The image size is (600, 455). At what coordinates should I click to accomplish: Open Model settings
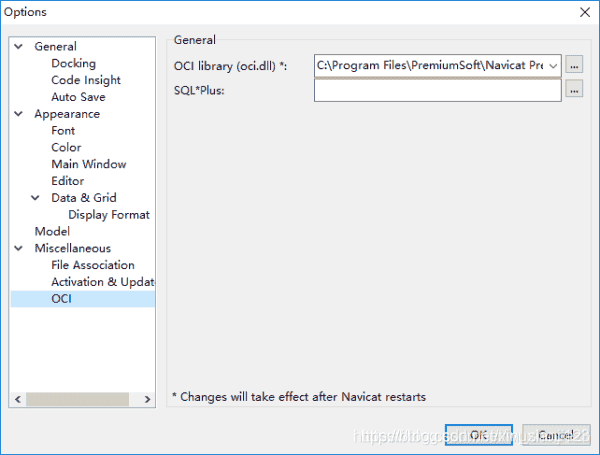tap(52, 232)
